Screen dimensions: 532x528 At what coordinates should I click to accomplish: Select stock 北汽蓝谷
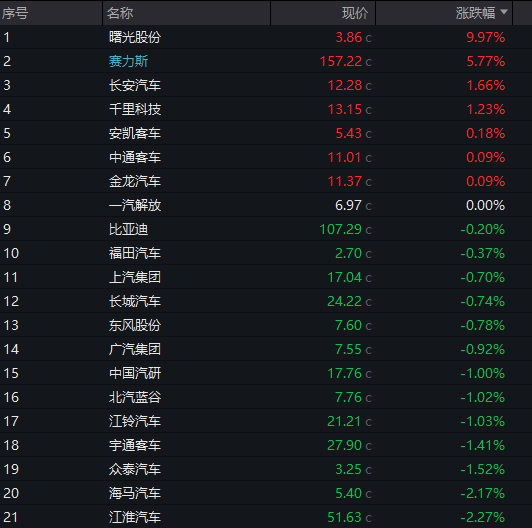click(x=135, y=397)
